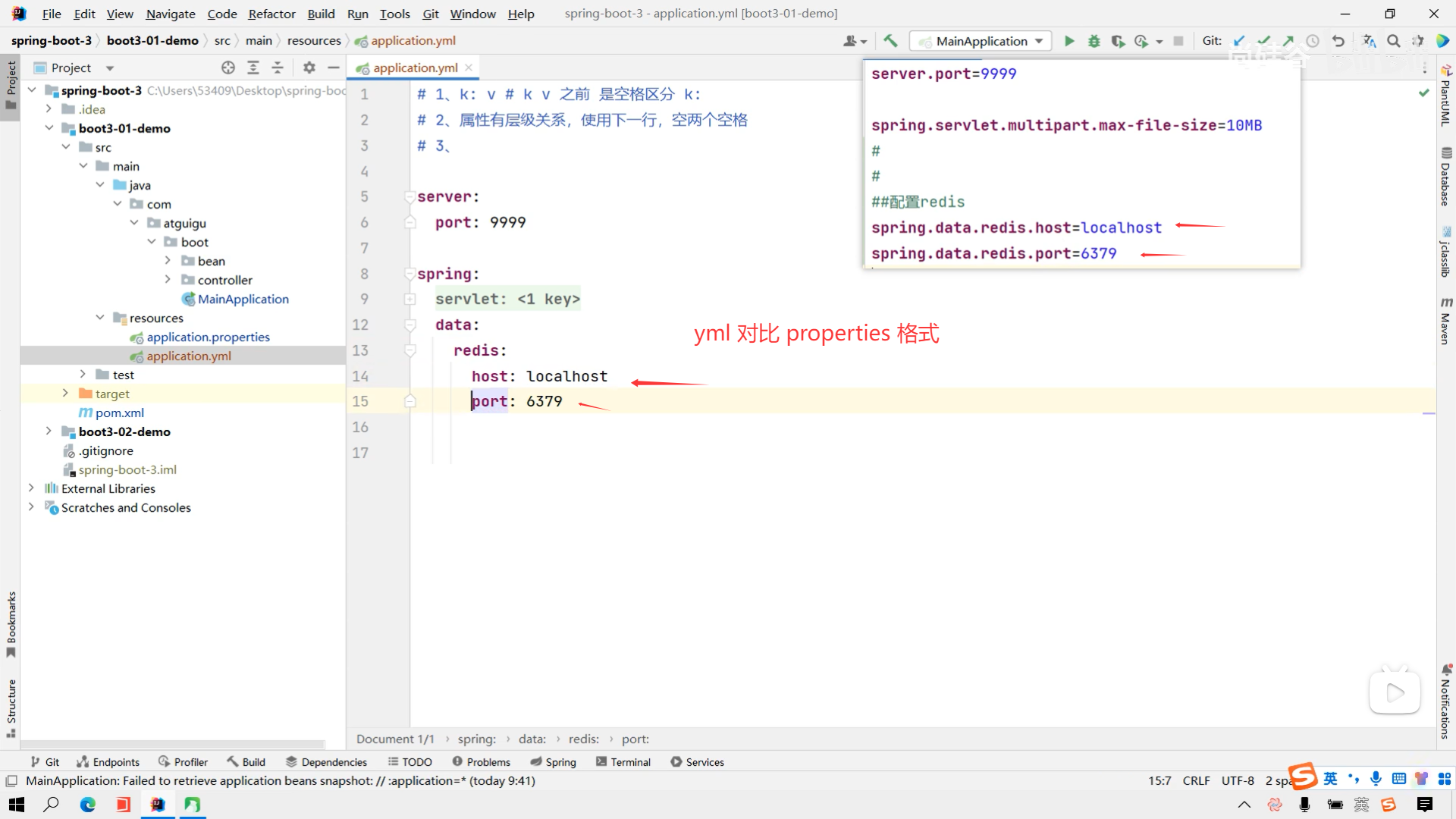This screenshot has width=1456, height=819.
Task: Expand the boot3-02-demo module
Action: point(49,431)
